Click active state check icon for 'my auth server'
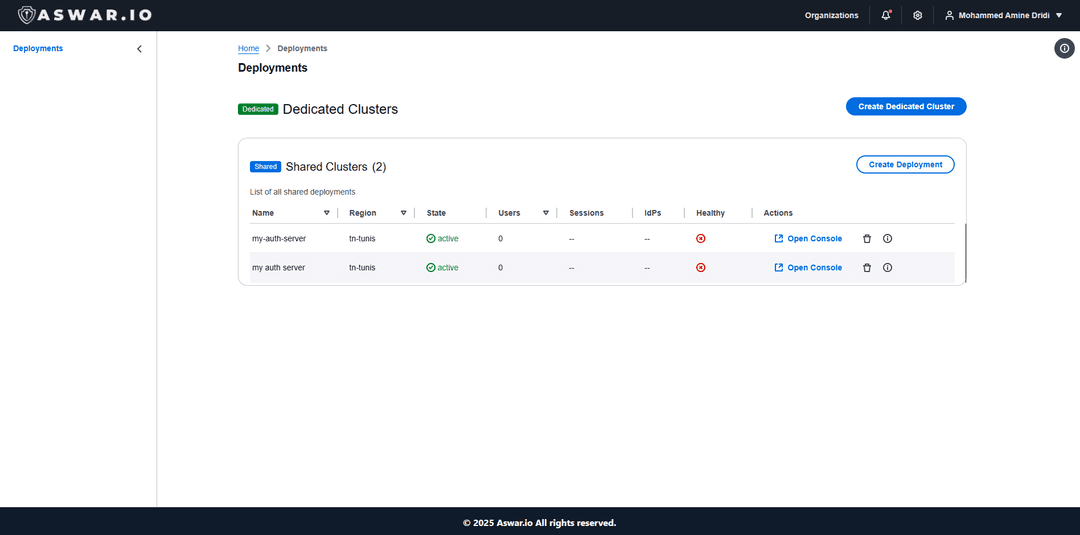This screenshot has height=535, width=1080. coord(430,267)
